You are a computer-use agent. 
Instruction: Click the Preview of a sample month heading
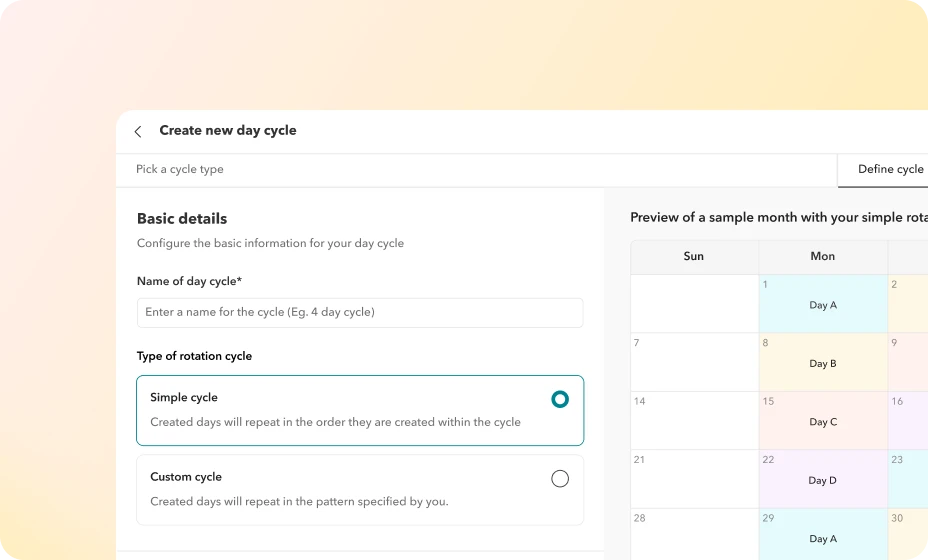click(x=779, y=217)
